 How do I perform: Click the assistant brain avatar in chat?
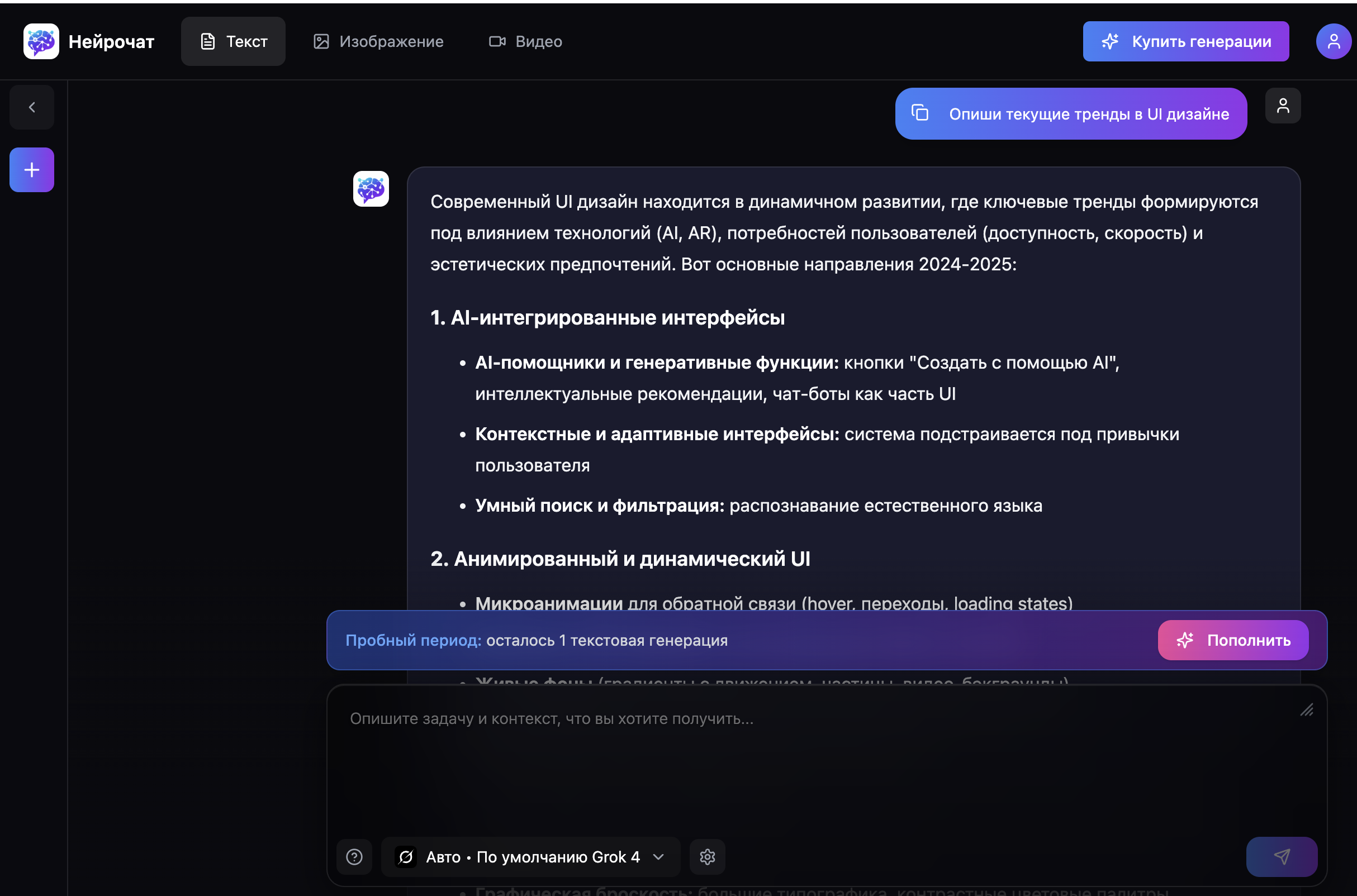point(371,189)
